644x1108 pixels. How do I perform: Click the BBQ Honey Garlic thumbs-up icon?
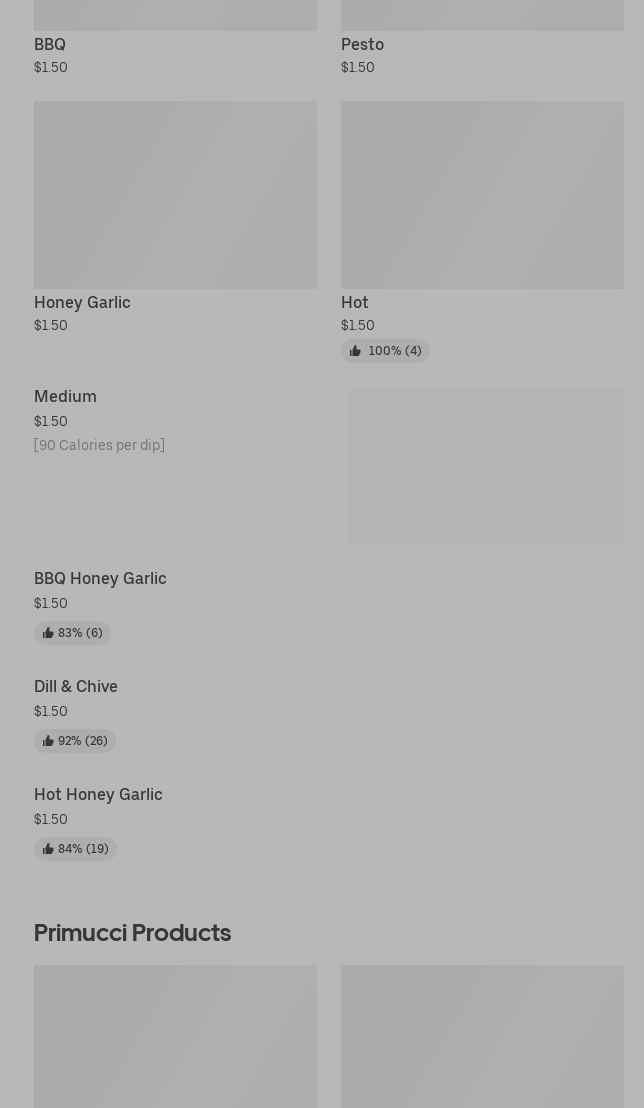coord(48,633)
